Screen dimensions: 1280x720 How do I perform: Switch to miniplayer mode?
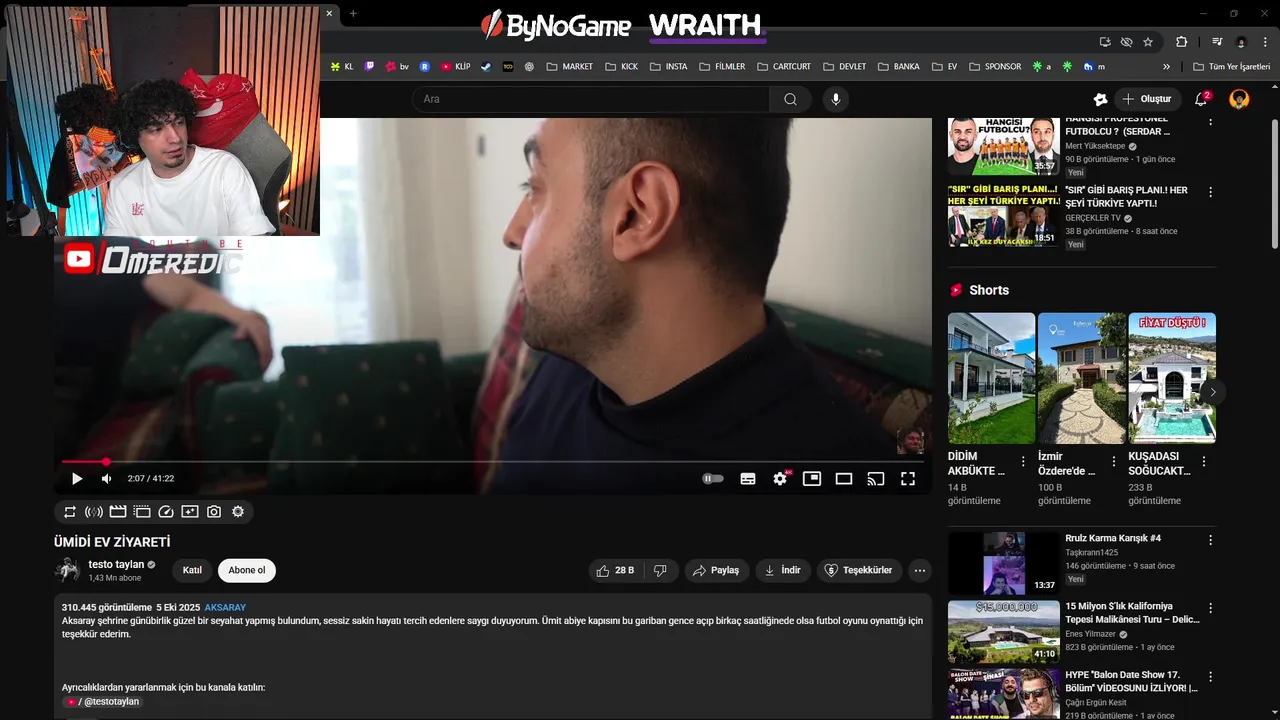click(812, 479)
